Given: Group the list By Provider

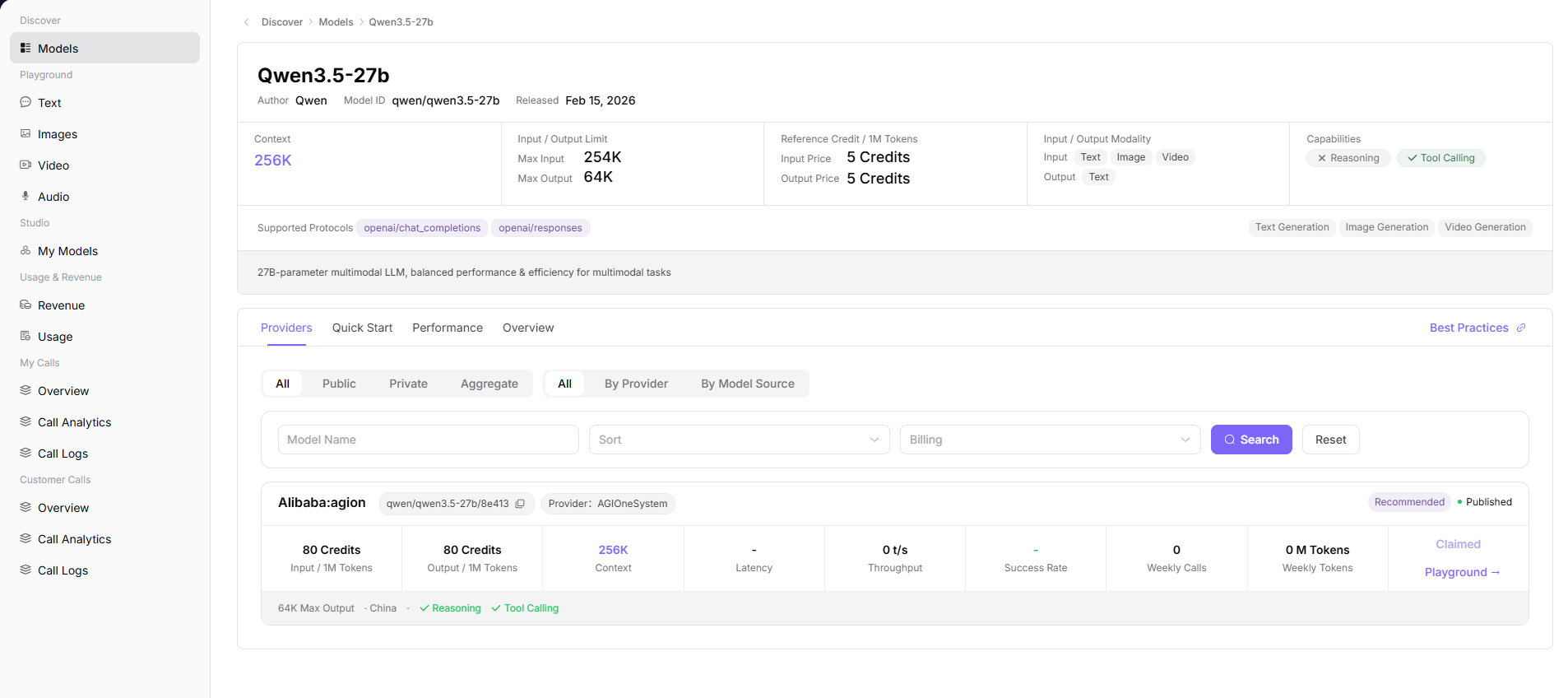Looking at the screenshot, I should pyautogui.click(x=636, y=384).
